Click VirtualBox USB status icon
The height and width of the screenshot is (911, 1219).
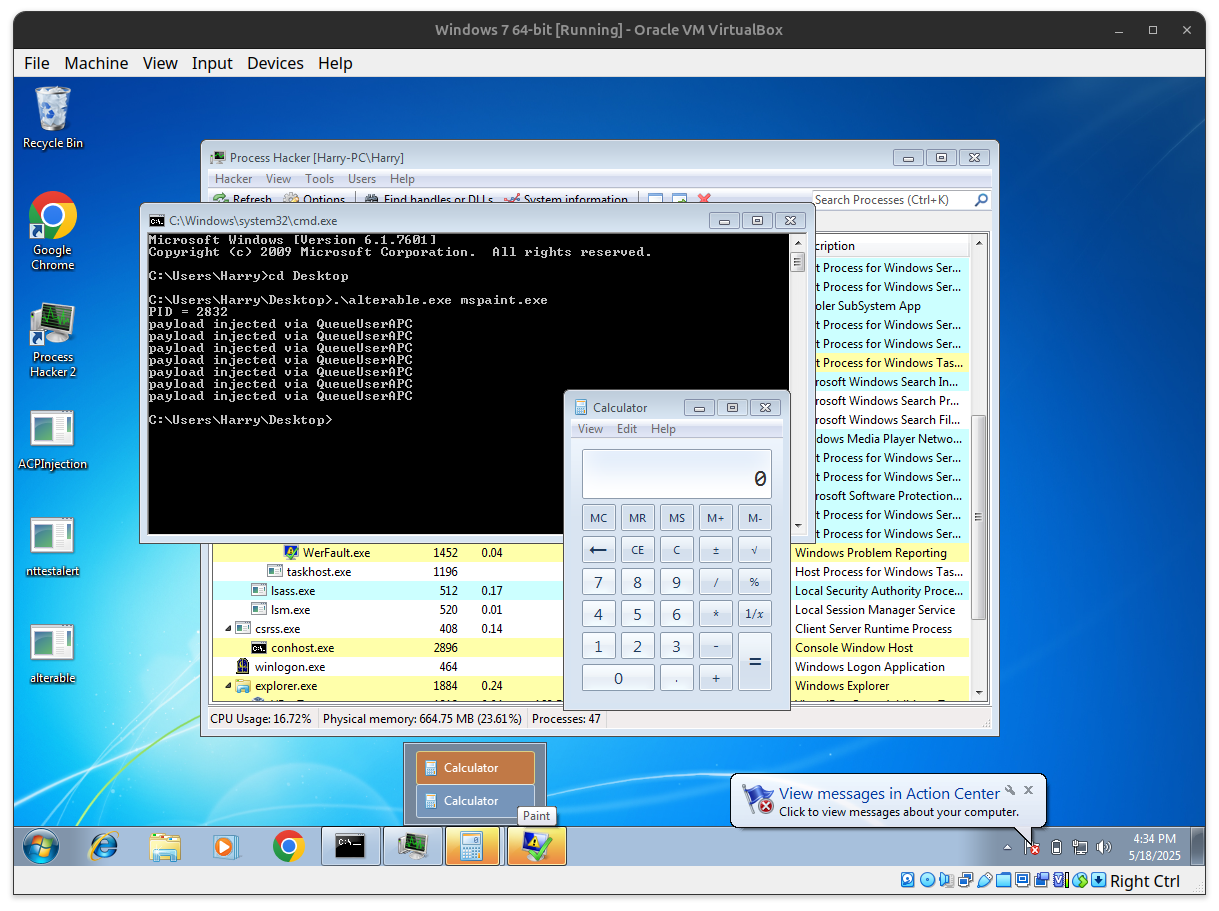pos(984,880)
